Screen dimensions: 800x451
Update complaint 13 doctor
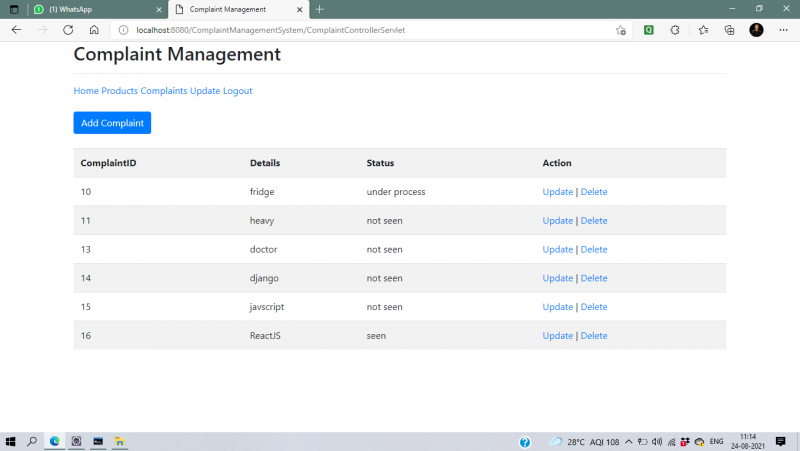558,249
